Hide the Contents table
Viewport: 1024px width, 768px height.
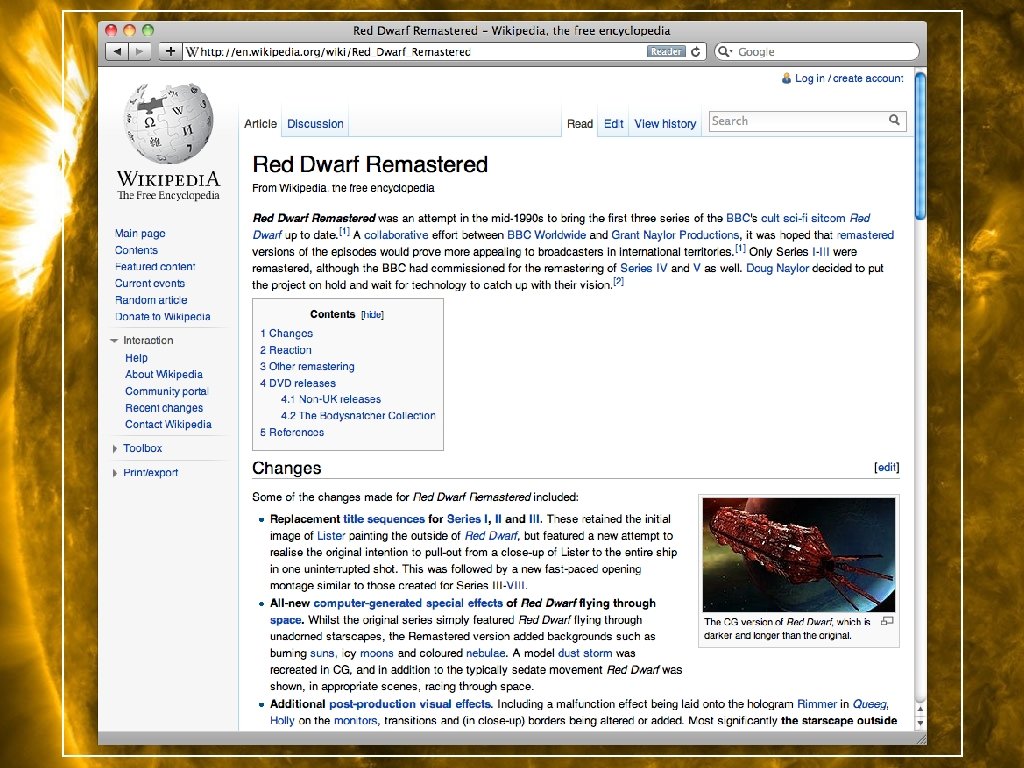click(x=372, y=315)
